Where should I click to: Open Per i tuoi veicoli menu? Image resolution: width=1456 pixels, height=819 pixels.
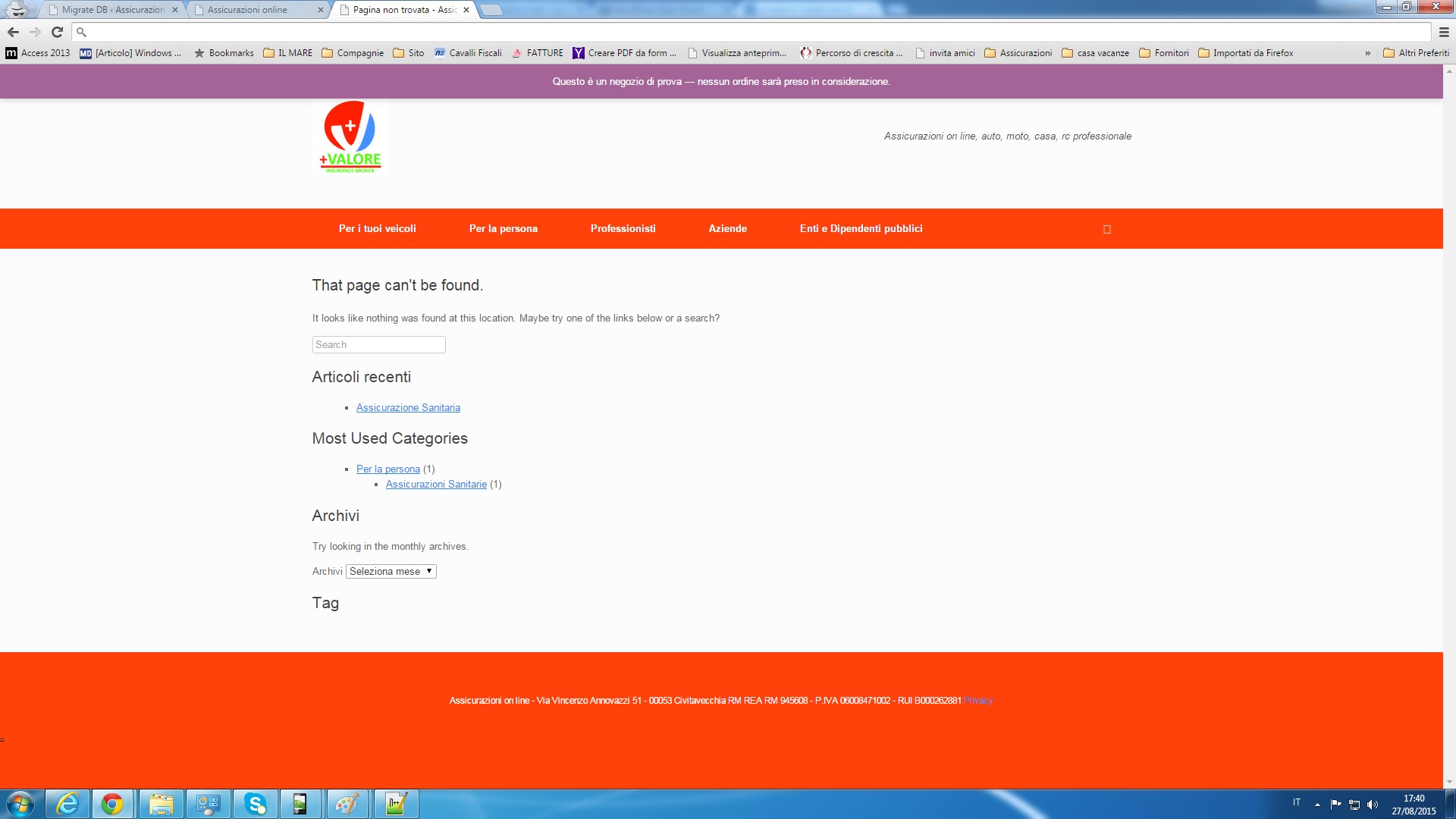(x=378, y=229)
